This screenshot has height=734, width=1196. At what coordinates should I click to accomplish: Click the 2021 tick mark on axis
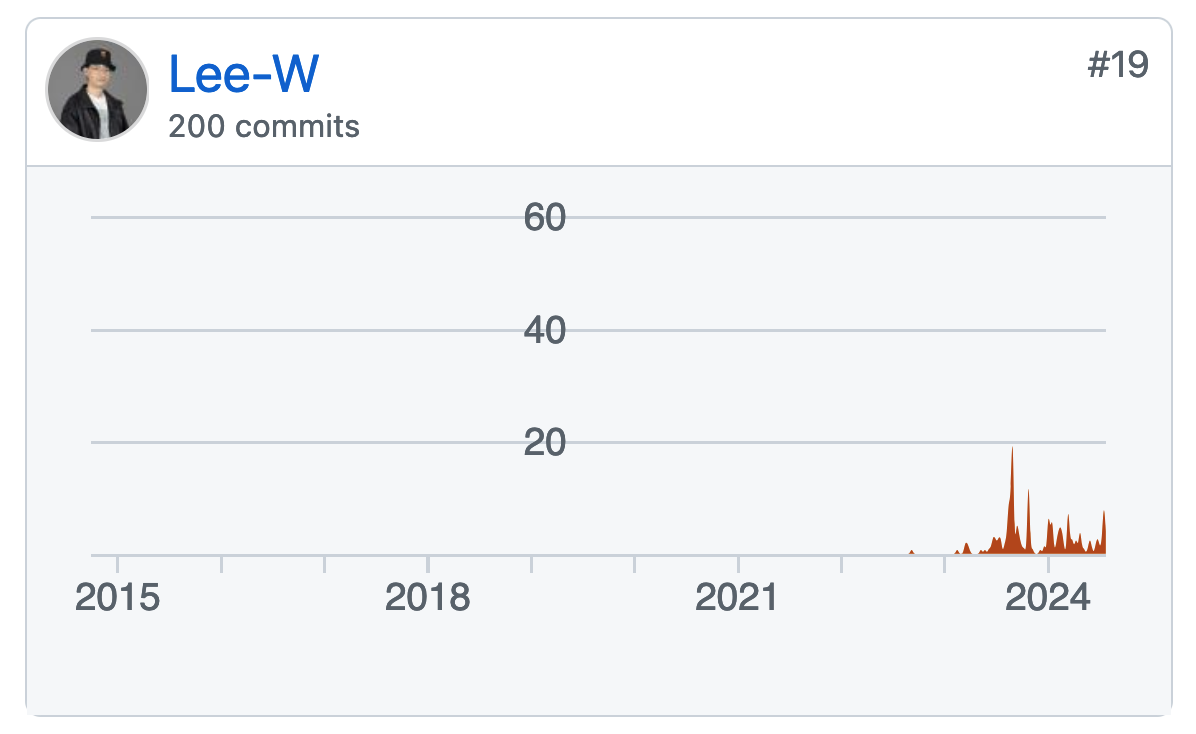click(738, 564)
